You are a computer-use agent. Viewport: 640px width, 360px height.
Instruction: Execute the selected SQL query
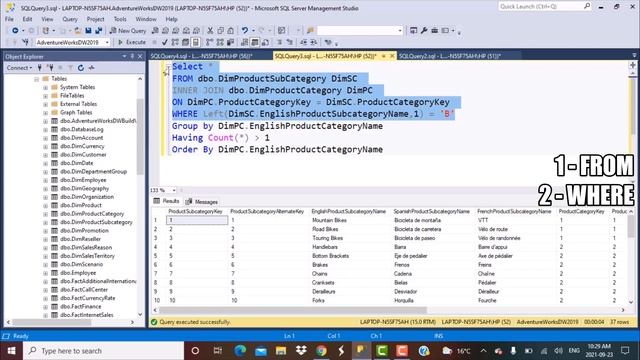(x=132, y=42)
